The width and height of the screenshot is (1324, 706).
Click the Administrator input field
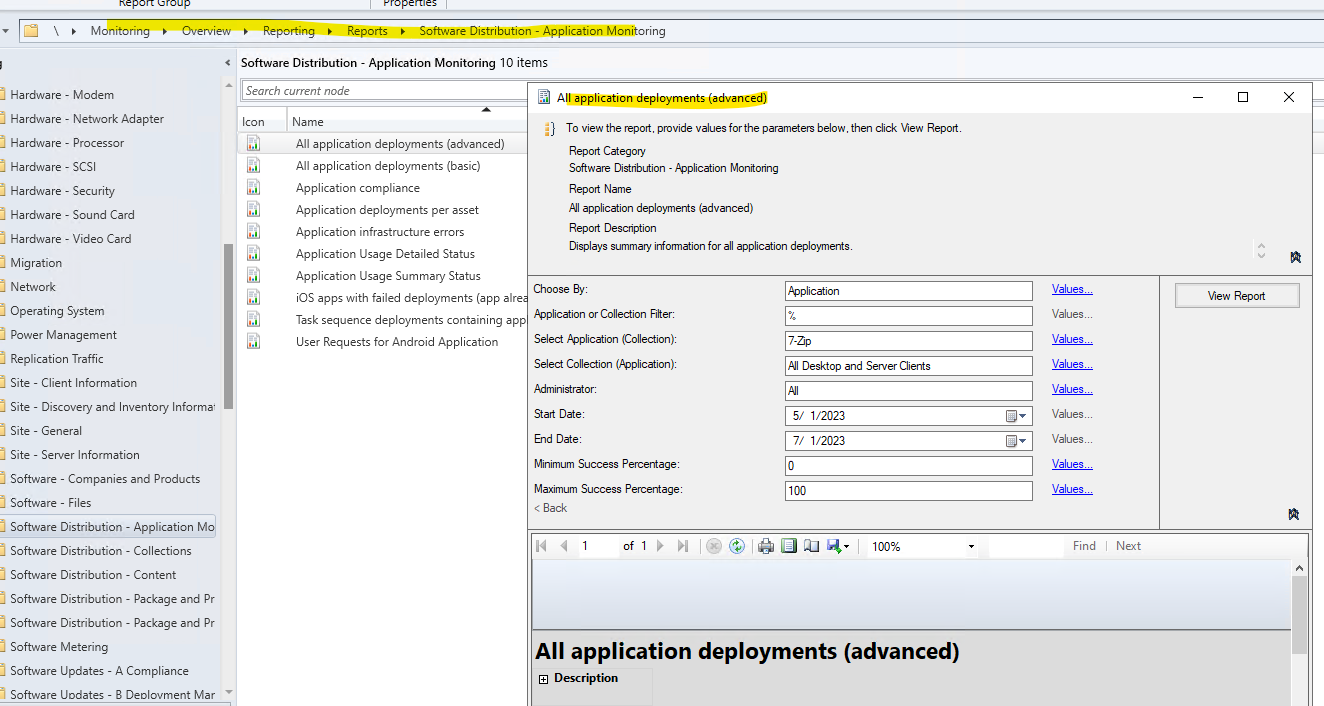[908, 391]
